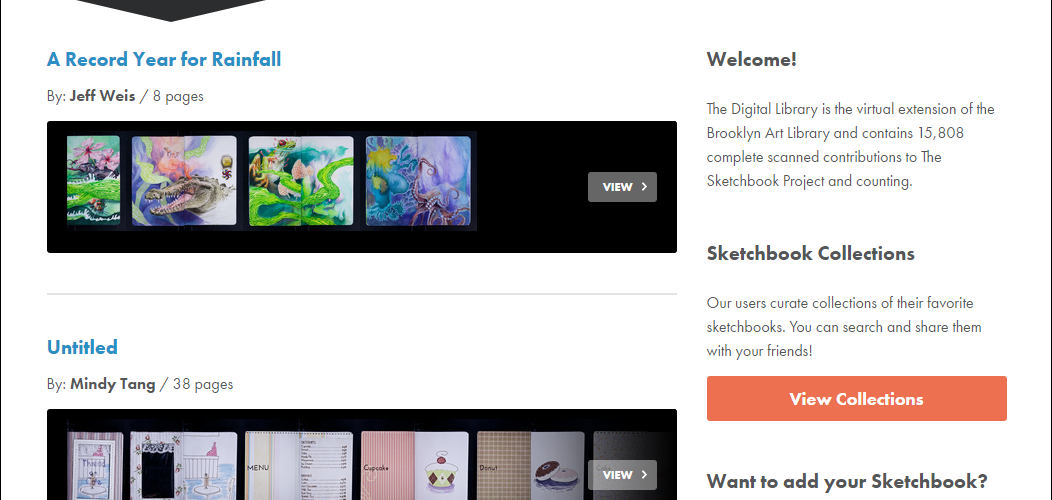1052x500 pixels.
Task: Open the MENU page thumbnail
Action: point(299,465)
